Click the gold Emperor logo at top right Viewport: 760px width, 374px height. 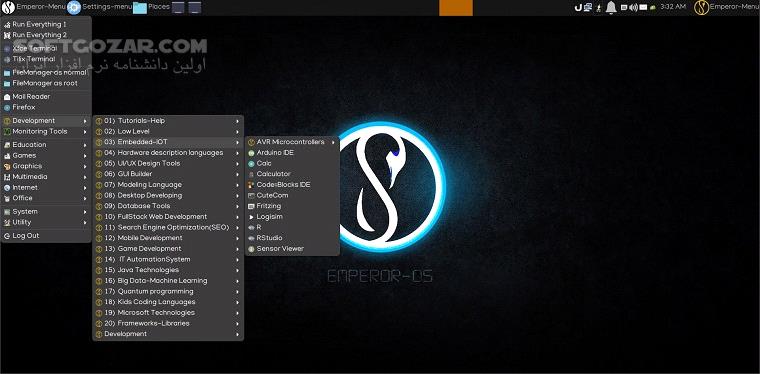(x=701, y=7)
